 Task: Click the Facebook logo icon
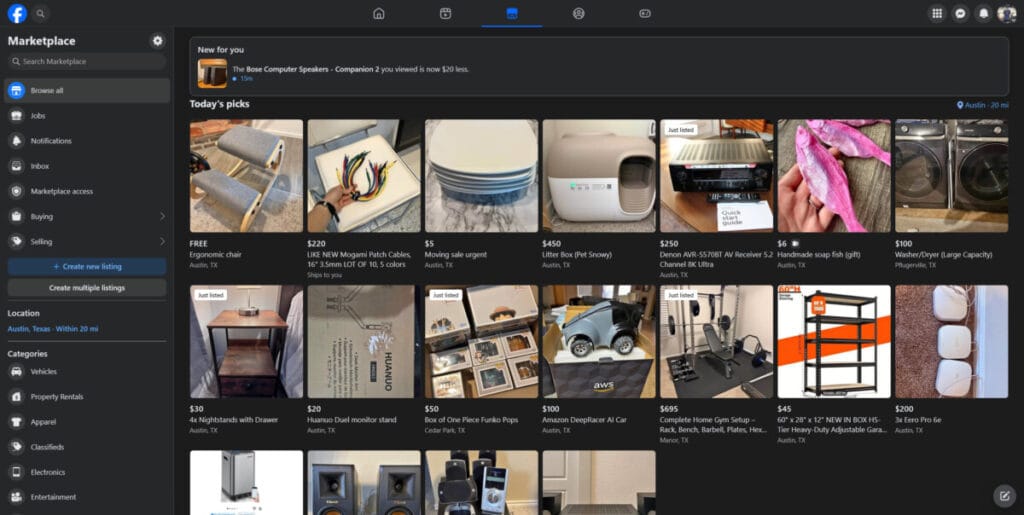pyautogui.click(x=17, y=13)
